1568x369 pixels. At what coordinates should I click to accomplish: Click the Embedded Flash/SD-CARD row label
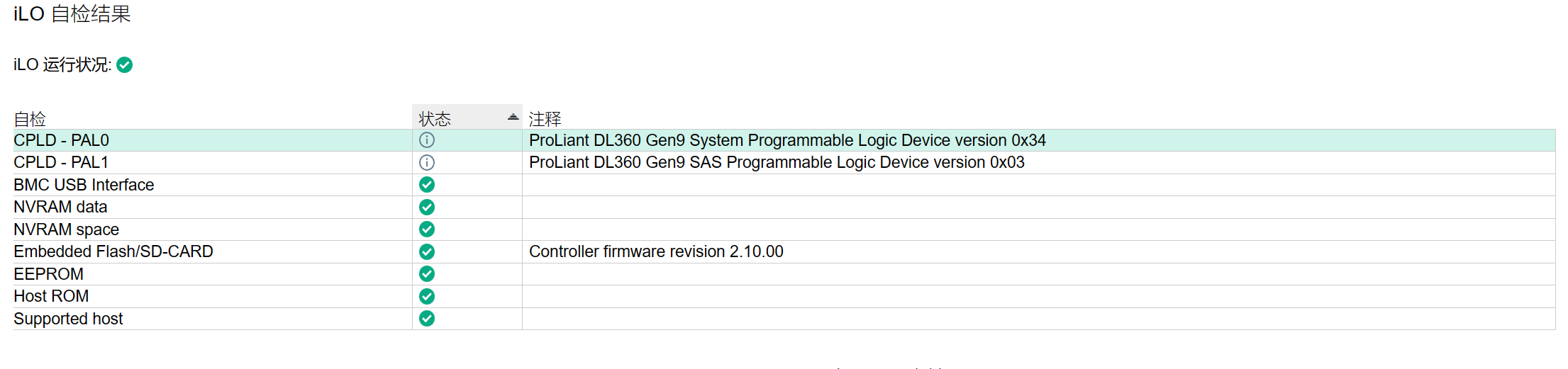coord(113,252)
